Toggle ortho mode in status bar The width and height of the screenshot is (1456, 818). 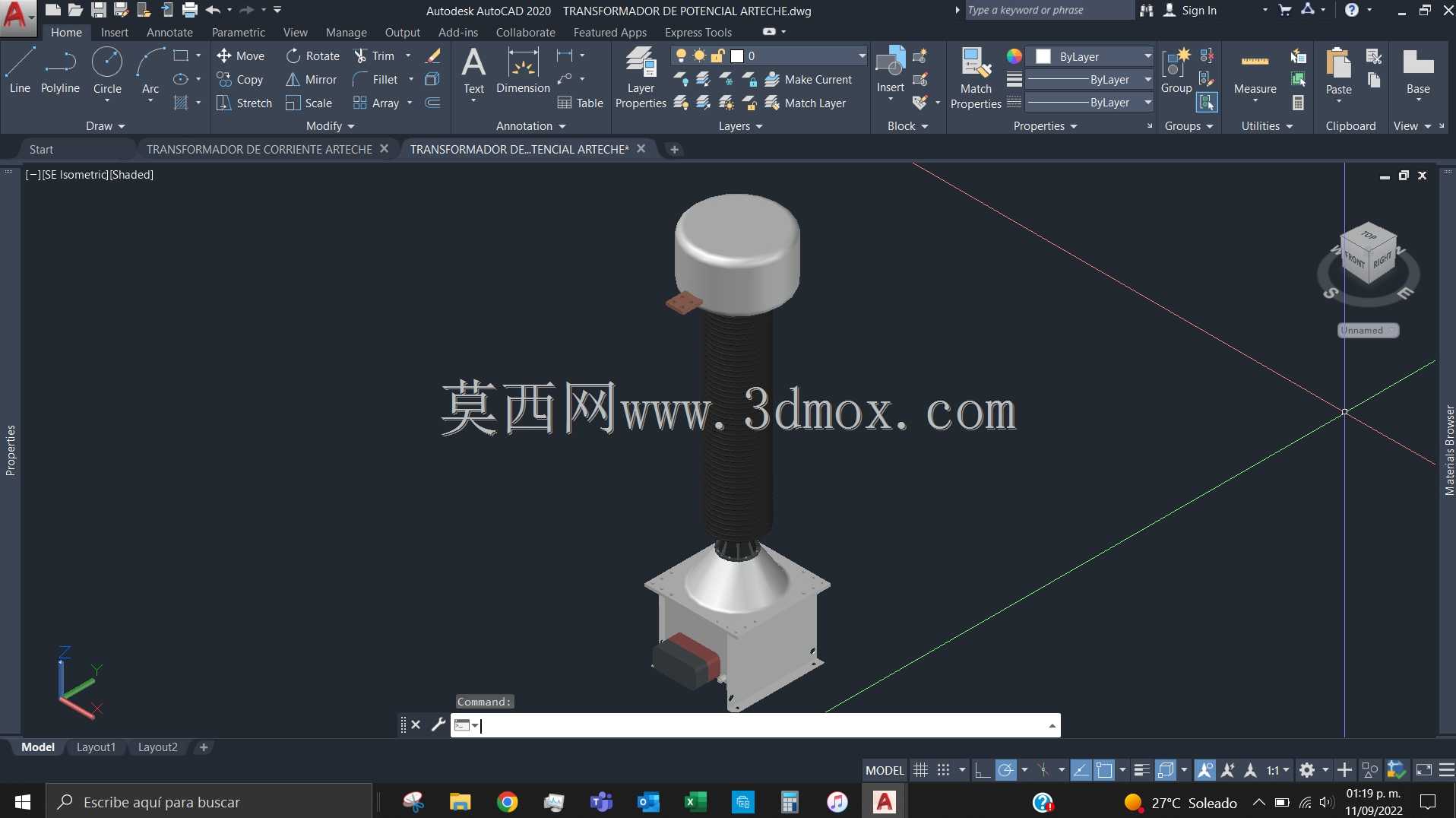[983, 770]
